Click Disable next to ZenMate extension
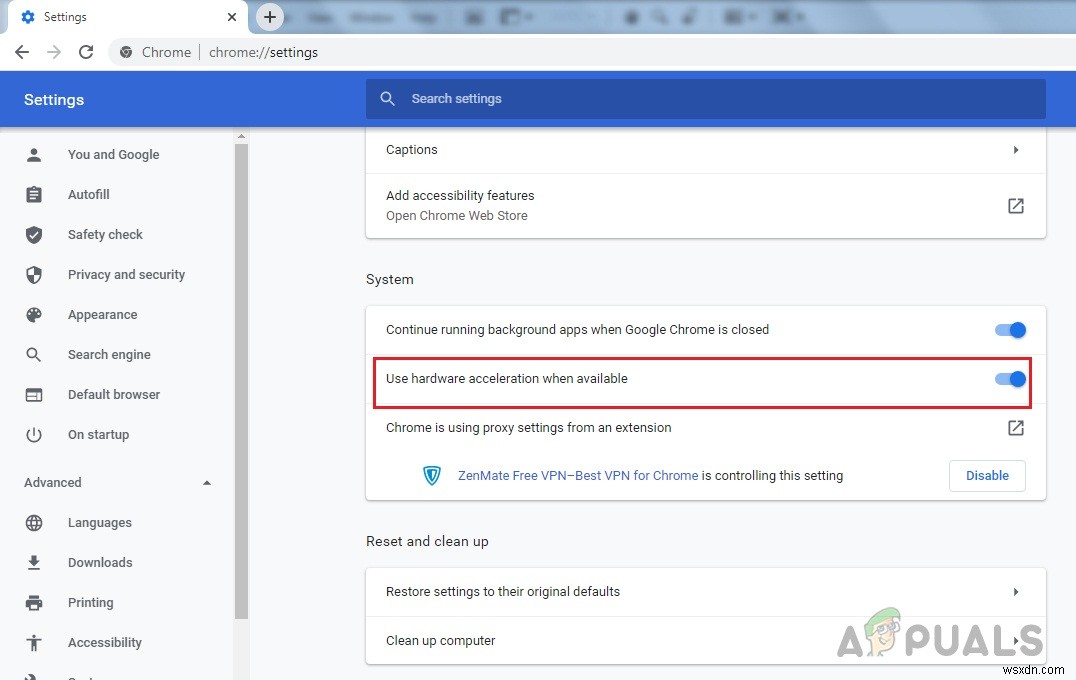The width and height of the screenshot is (1076, 680). tap(987, 476)
